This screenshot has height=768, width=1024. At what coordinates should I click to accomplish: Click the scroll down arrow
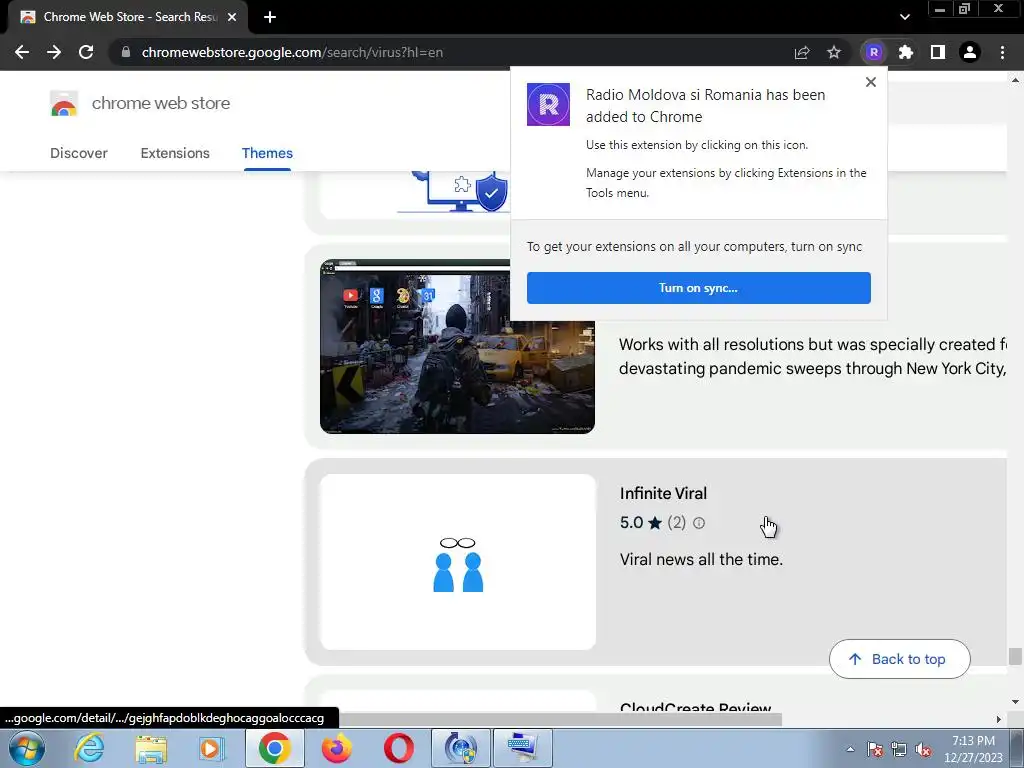coord(1015,702)
